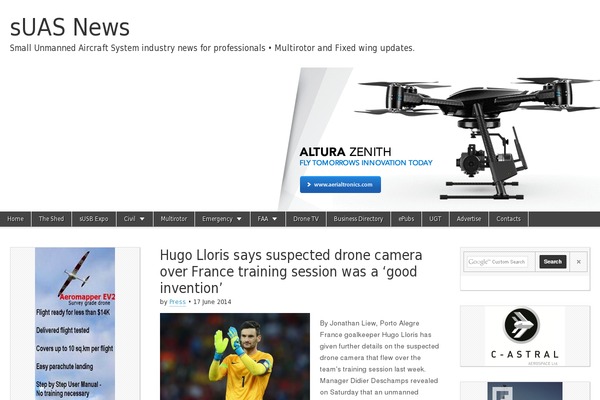
Task: Click the Google Custom Search field
Action: coord(497,262)
